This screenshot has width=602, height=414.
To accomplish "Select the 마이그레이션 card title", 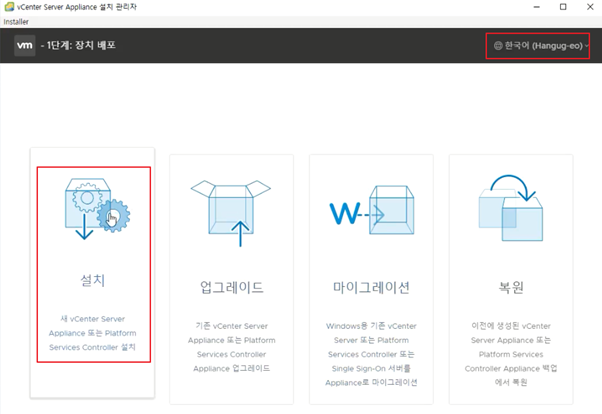I will [371, 287].
